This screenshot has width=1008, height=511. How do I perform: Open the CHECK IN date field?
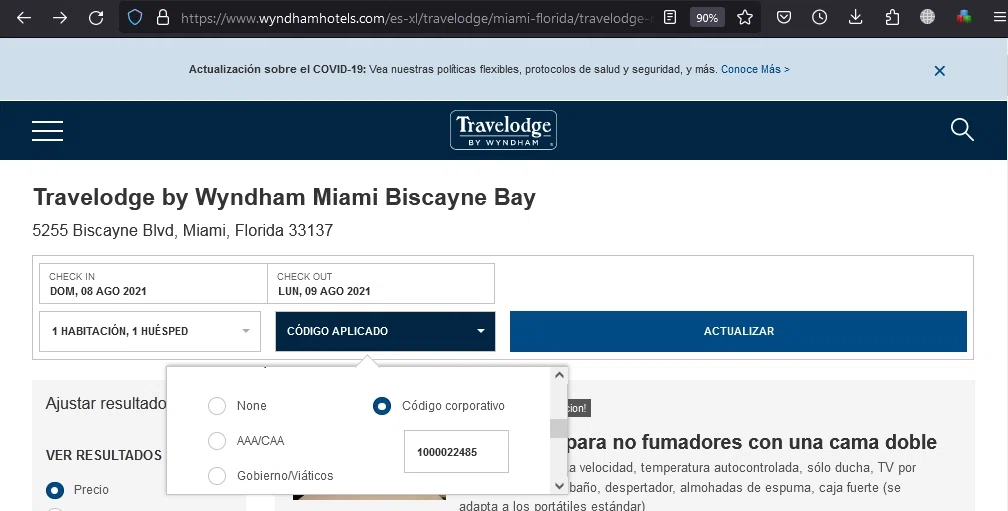(153, 283)
